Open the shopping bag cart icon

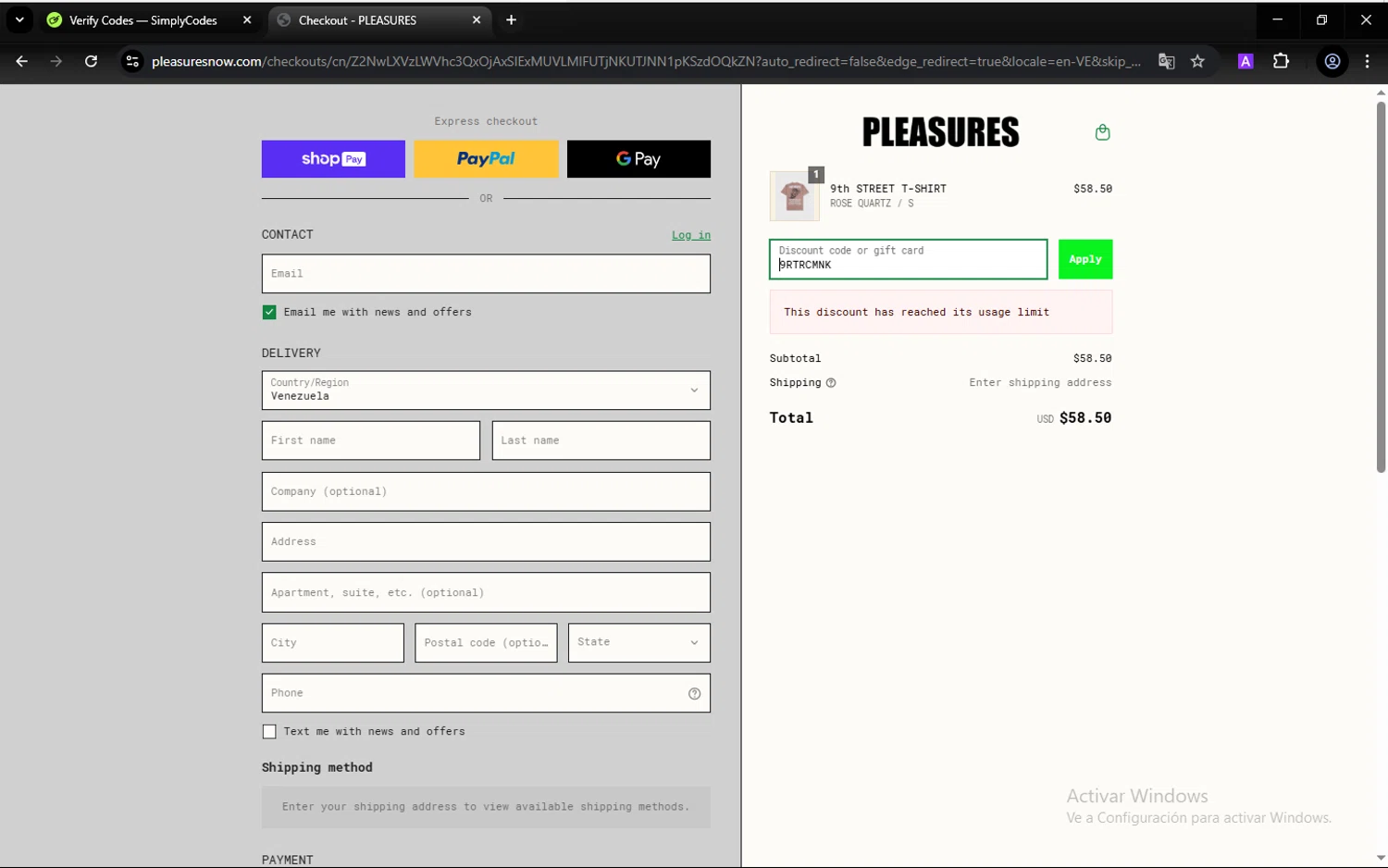click(1102, 132)
